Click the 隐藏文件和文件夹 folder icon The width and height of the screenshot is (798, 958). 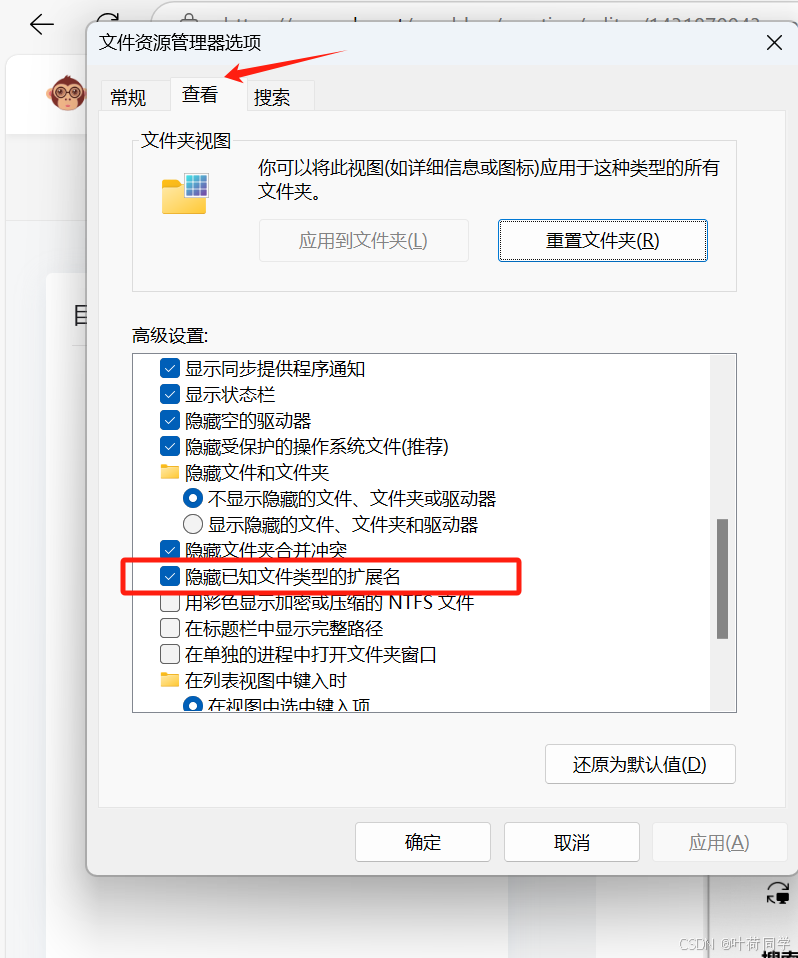(x=169, y=472)
